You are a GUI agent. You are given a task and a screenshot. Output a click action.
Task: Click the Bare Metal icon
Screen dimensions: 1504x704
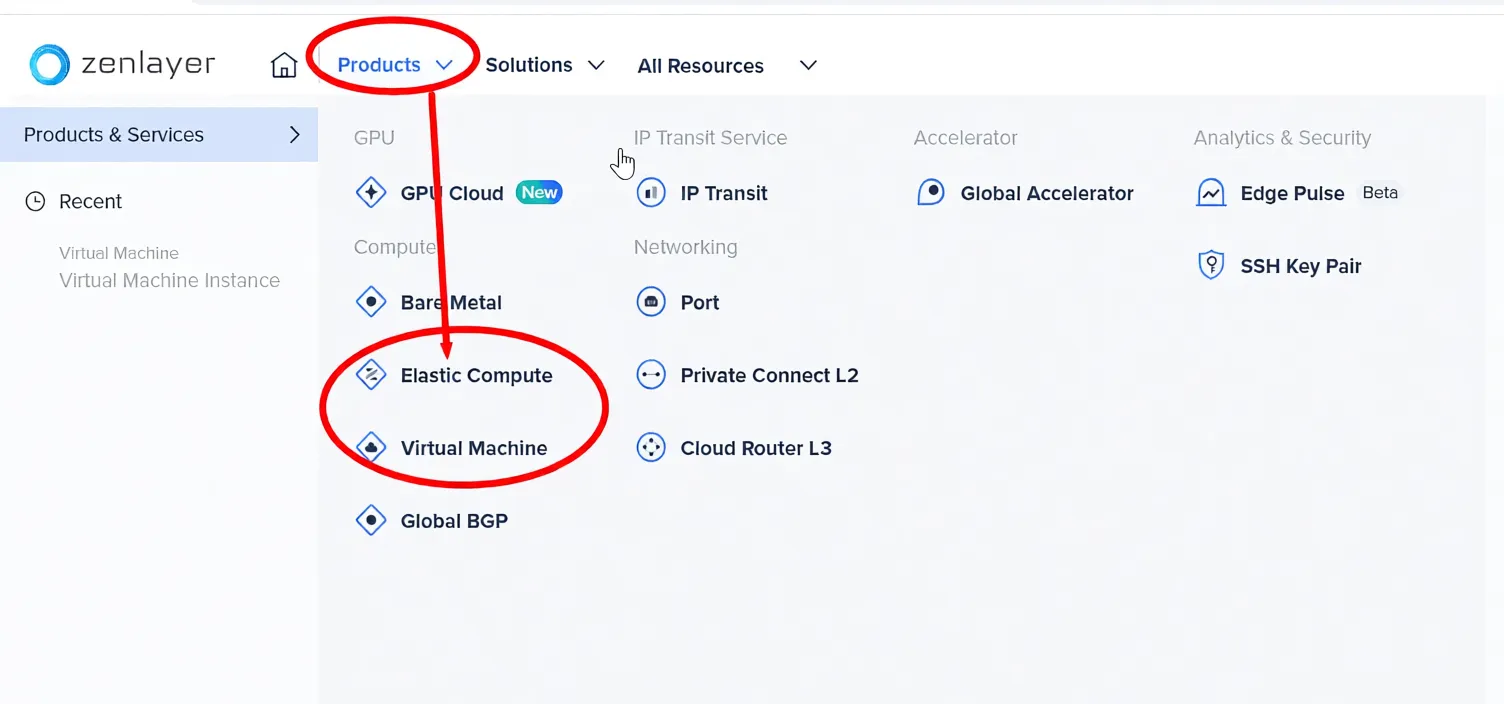click(371, 302)
